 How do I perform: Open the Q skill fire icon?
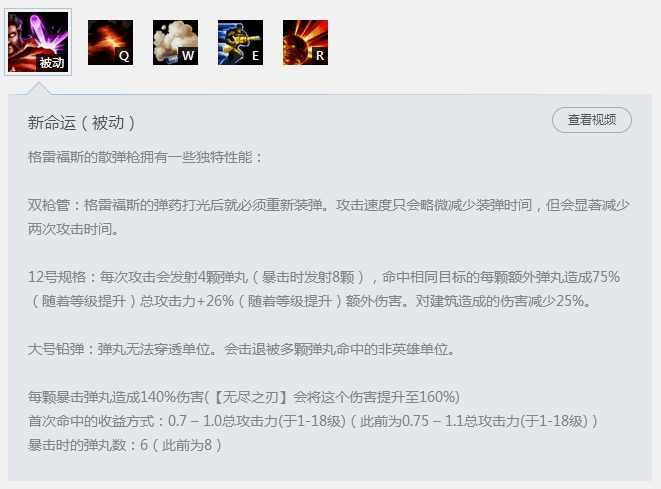tap(110, 43)
